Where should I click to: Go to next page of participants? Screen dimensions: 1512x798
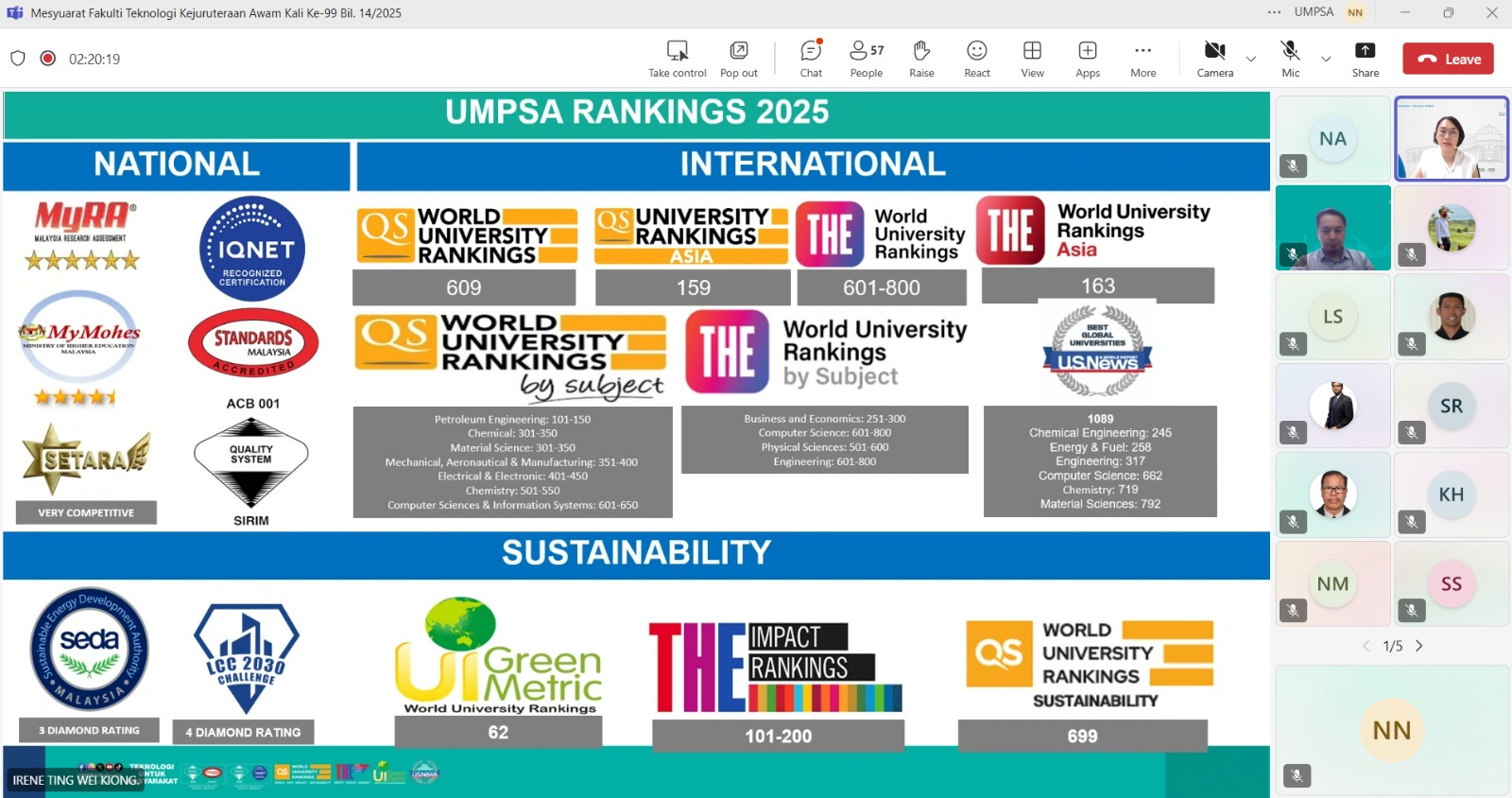pyautogui.click(x=1418, y=646)
